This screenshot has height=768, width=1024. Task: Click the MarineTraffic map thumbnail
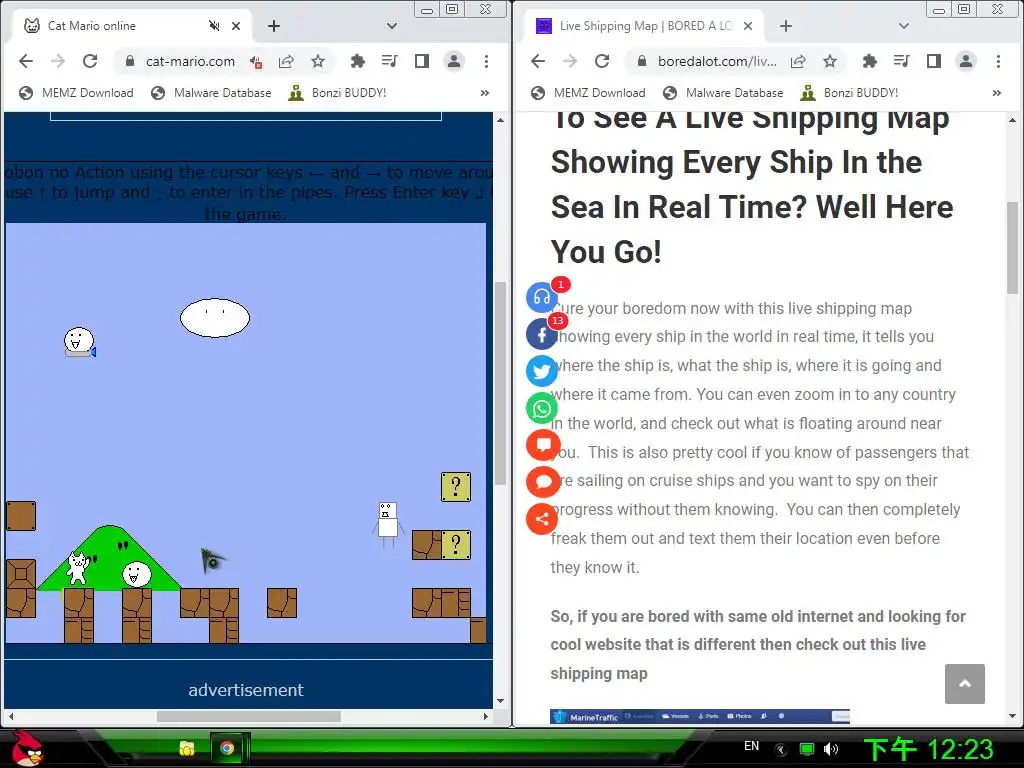(699, 716)
